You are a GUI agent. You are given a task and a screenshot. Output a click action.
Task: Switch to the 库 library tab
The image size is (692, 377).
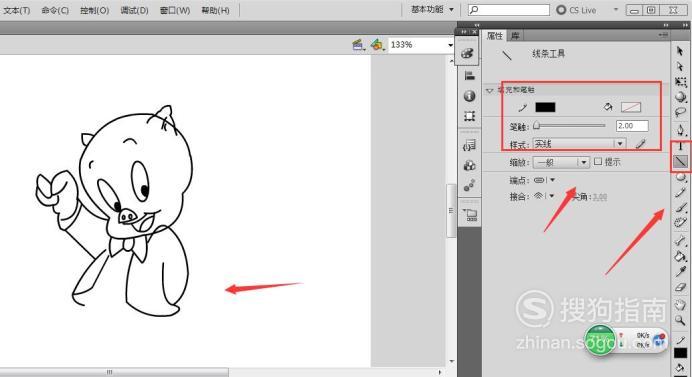(515, 36)
